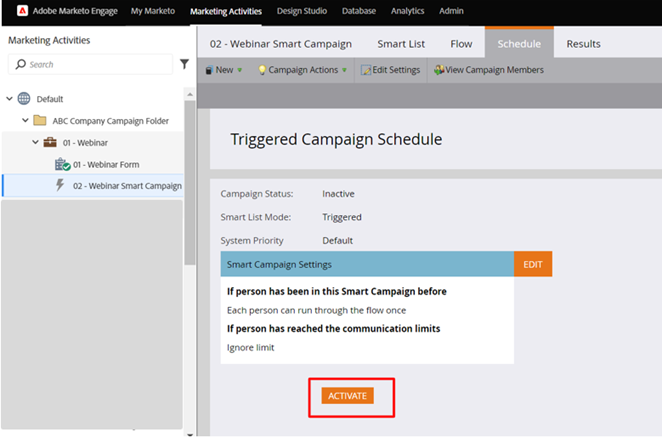Image resolution: width=662 pixels, height=438 pixels.
Task: Select the 02 - Webinar Smart Campaign tab
Action: click(x=281, y=44)
